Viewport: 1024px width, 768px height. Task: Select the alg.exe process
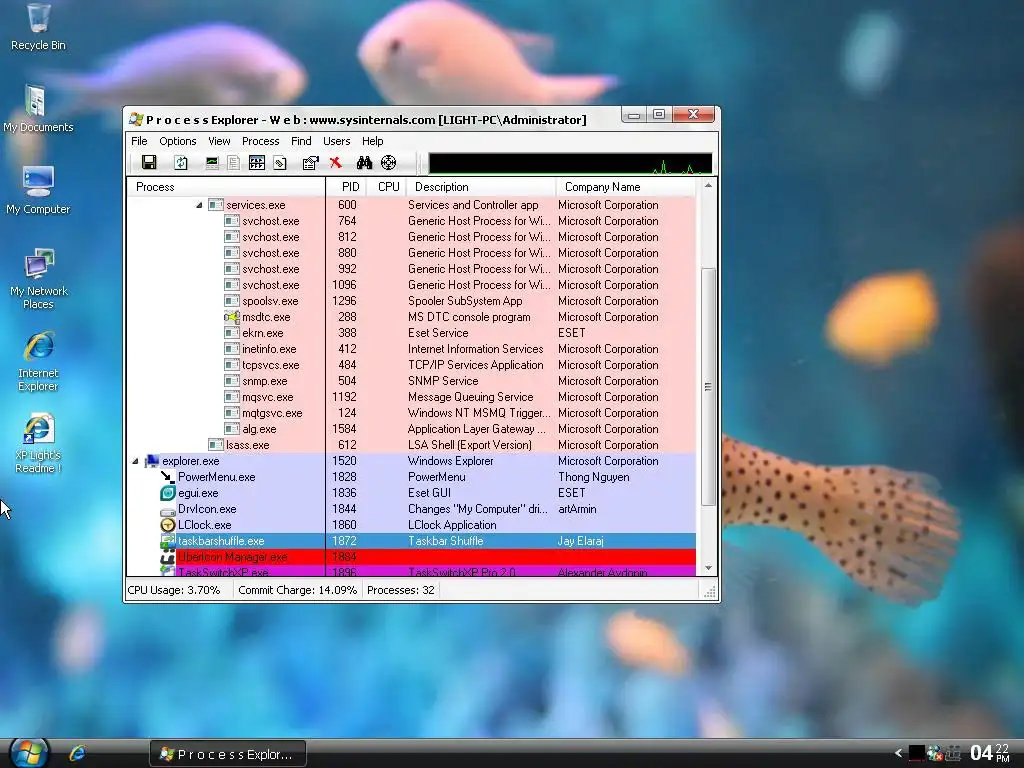[411, 429]
